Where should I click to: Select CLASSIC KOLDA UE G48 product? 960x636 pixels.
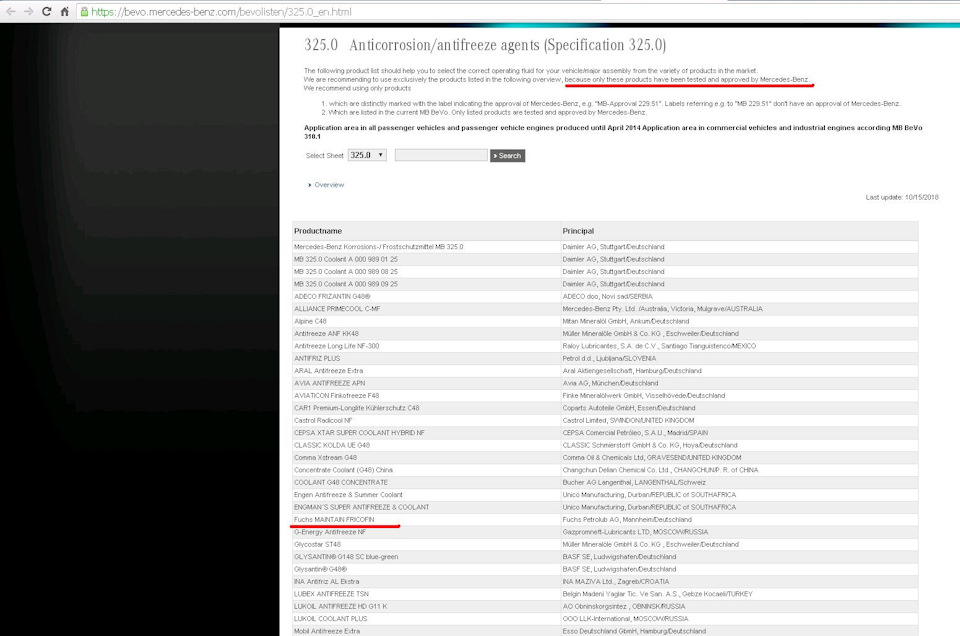click(332, 445)
